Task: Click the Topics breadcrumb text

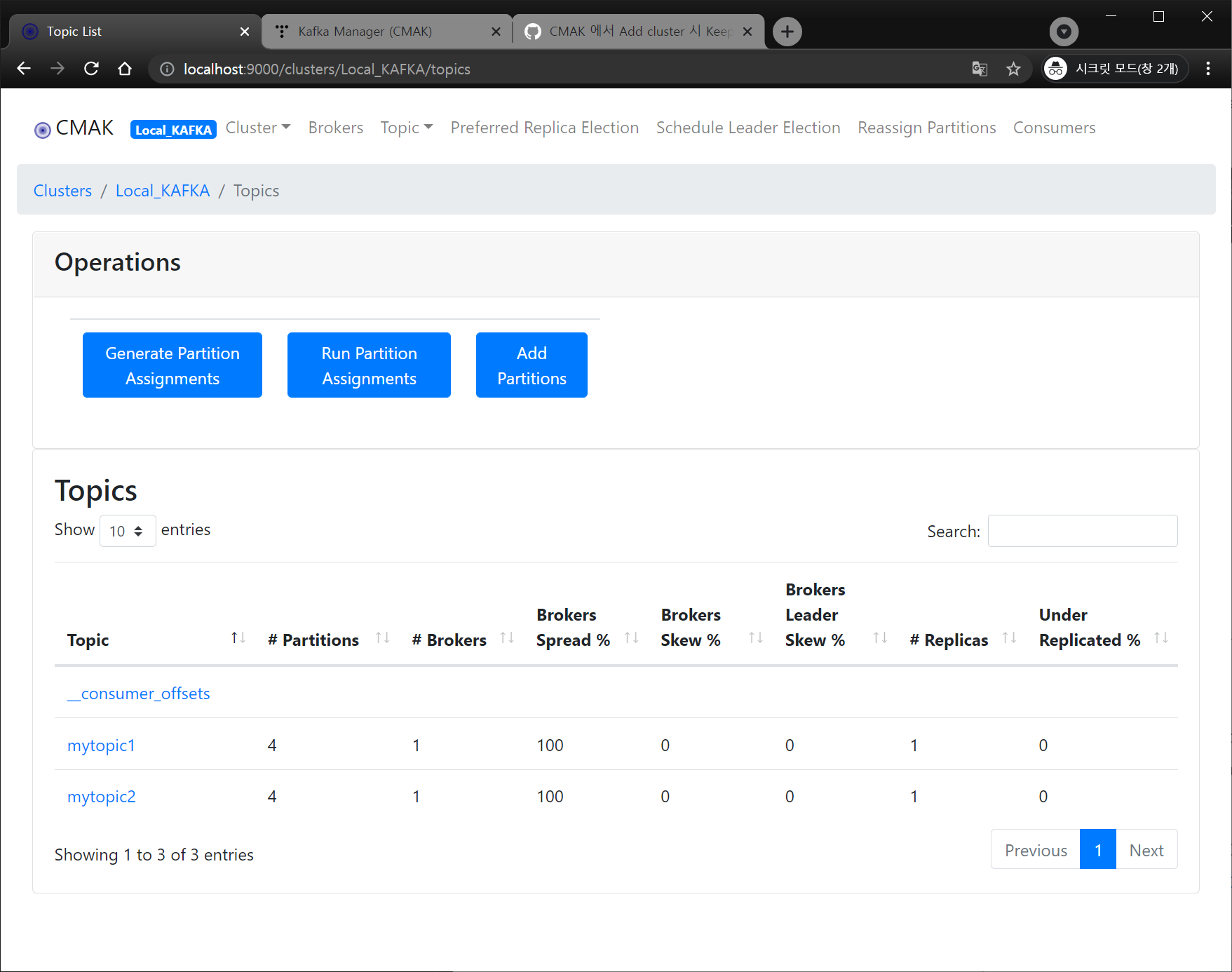Action: pos(256,191)
